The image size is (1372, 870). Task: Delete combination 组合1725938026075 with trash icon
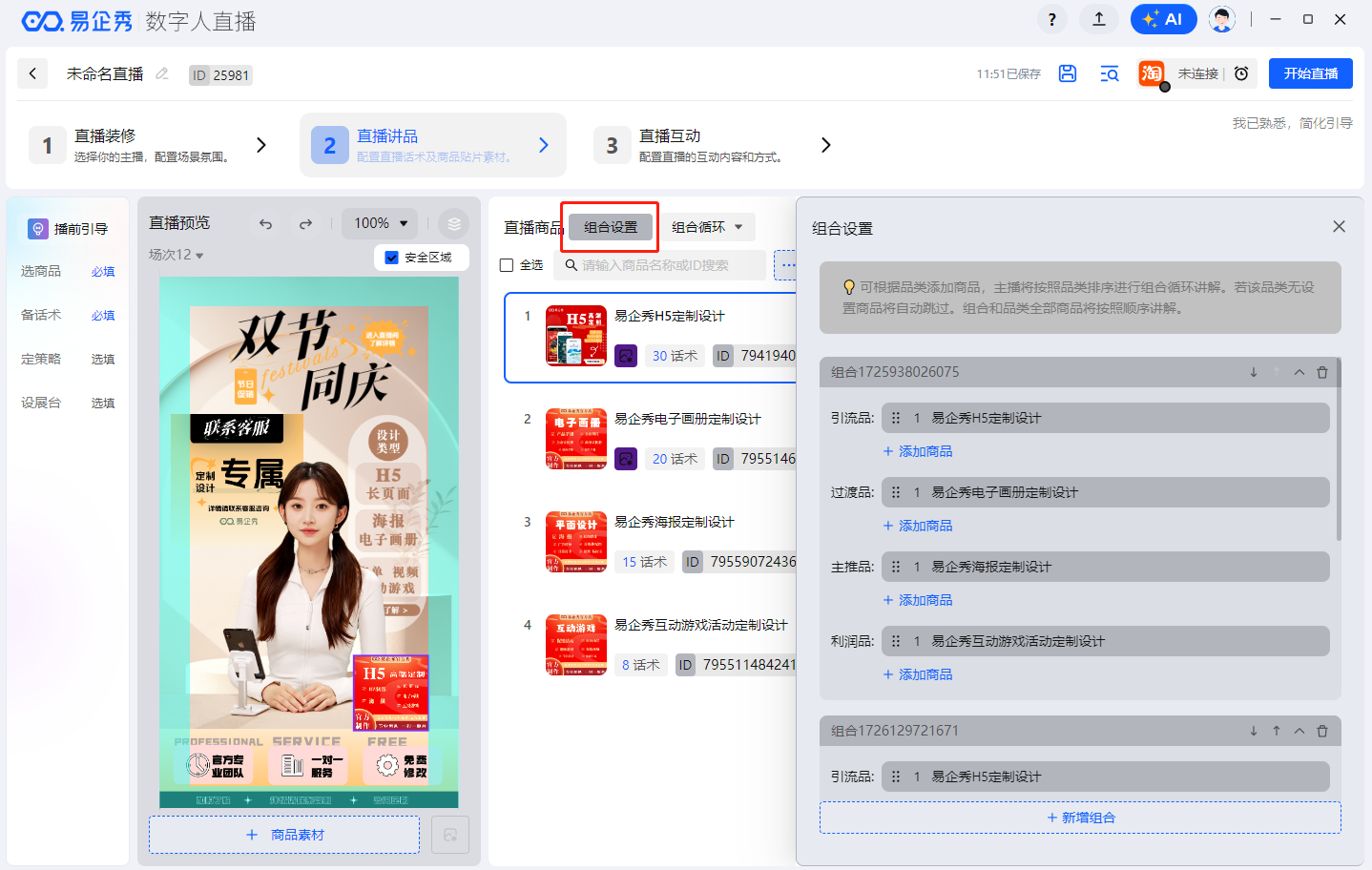click(x=1322, y=372)
